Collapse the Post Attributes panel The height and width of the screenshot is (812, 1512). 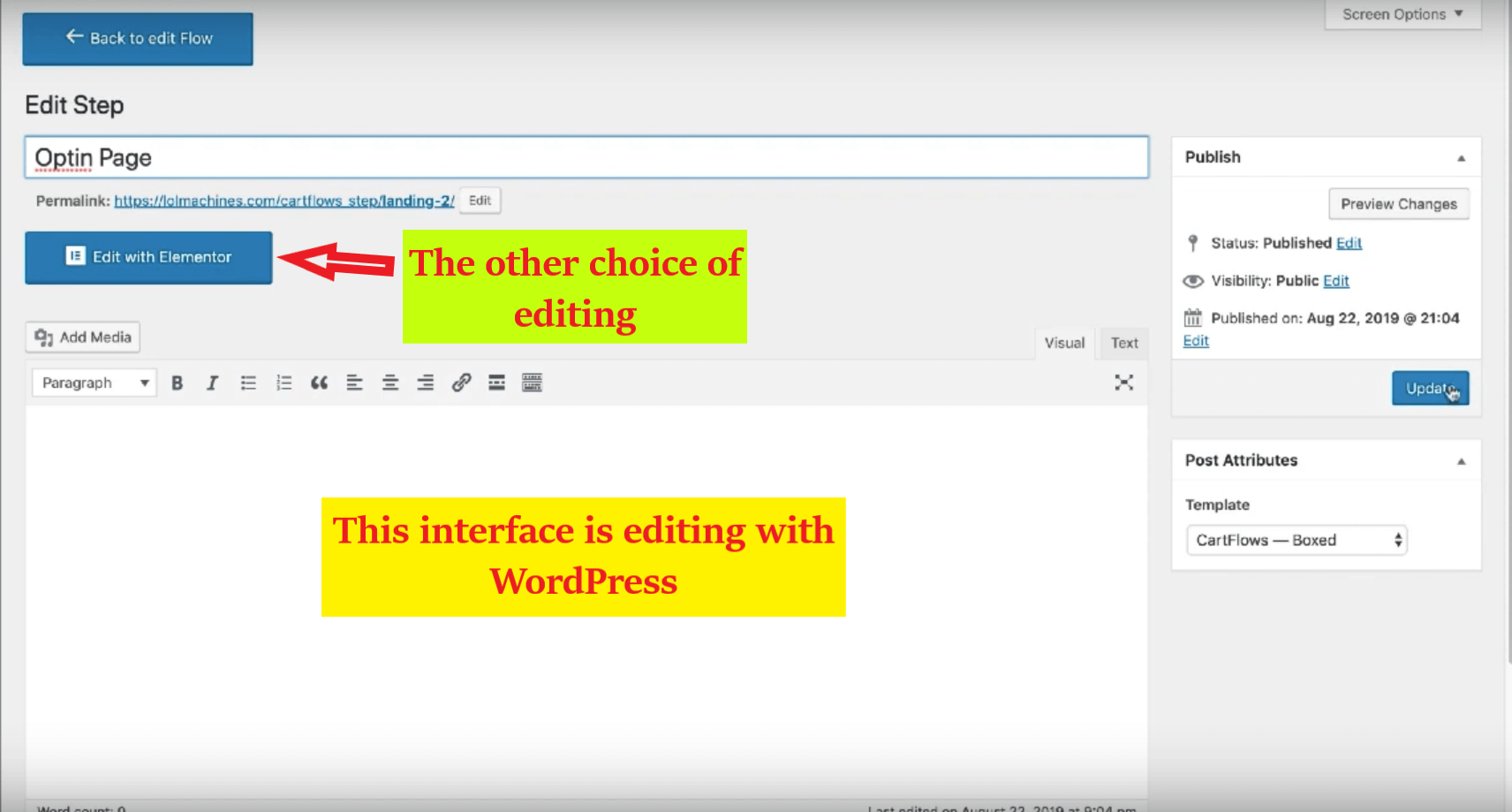pyautogui.click(x=1461, y=461)
